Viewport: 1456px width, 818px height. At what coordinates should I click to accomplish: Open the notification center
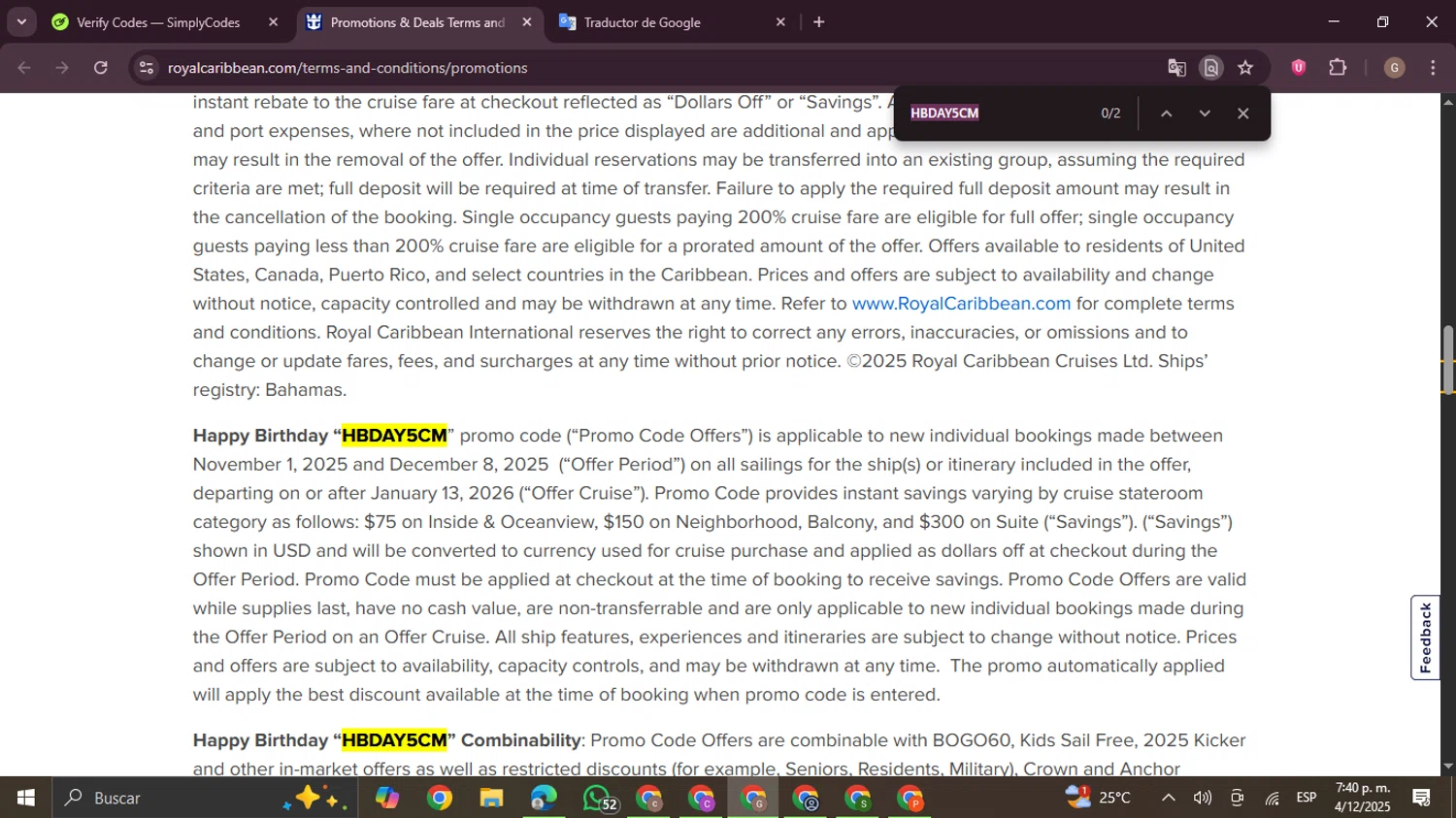coord(1422,798)
